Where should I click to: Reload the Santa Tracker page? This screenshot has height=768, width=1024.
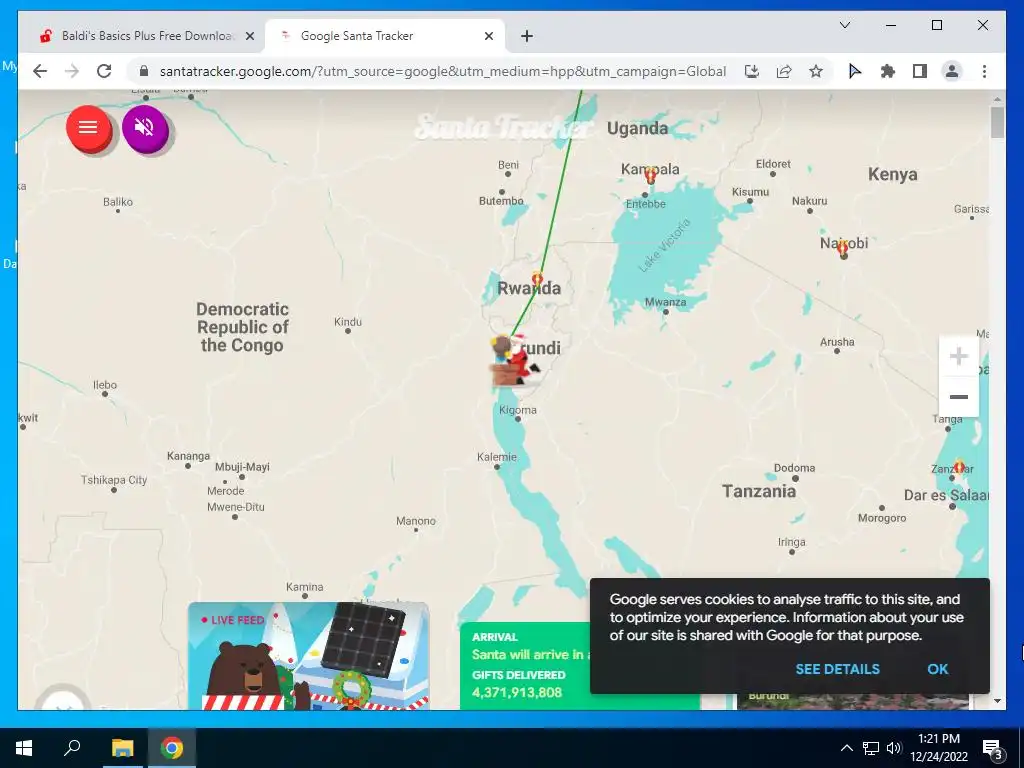click(104, 71)
